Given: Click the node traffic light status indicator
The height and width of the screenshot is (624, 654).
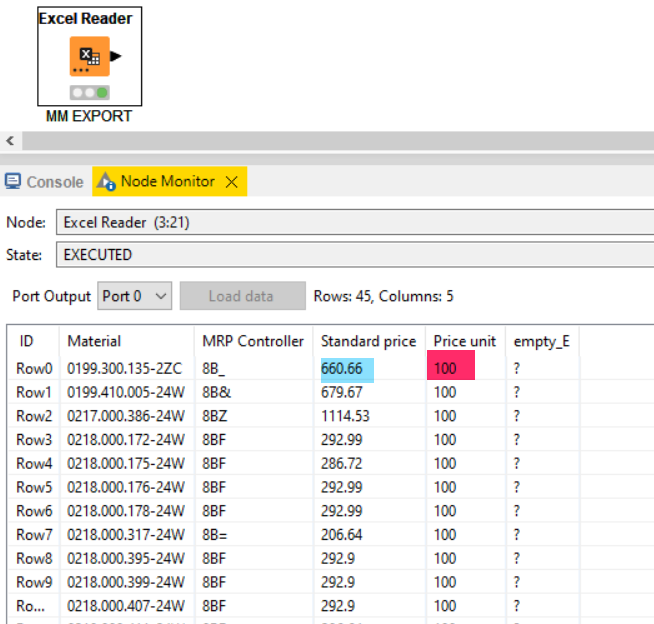Looking at the screenshot, I should click(89, 92).
